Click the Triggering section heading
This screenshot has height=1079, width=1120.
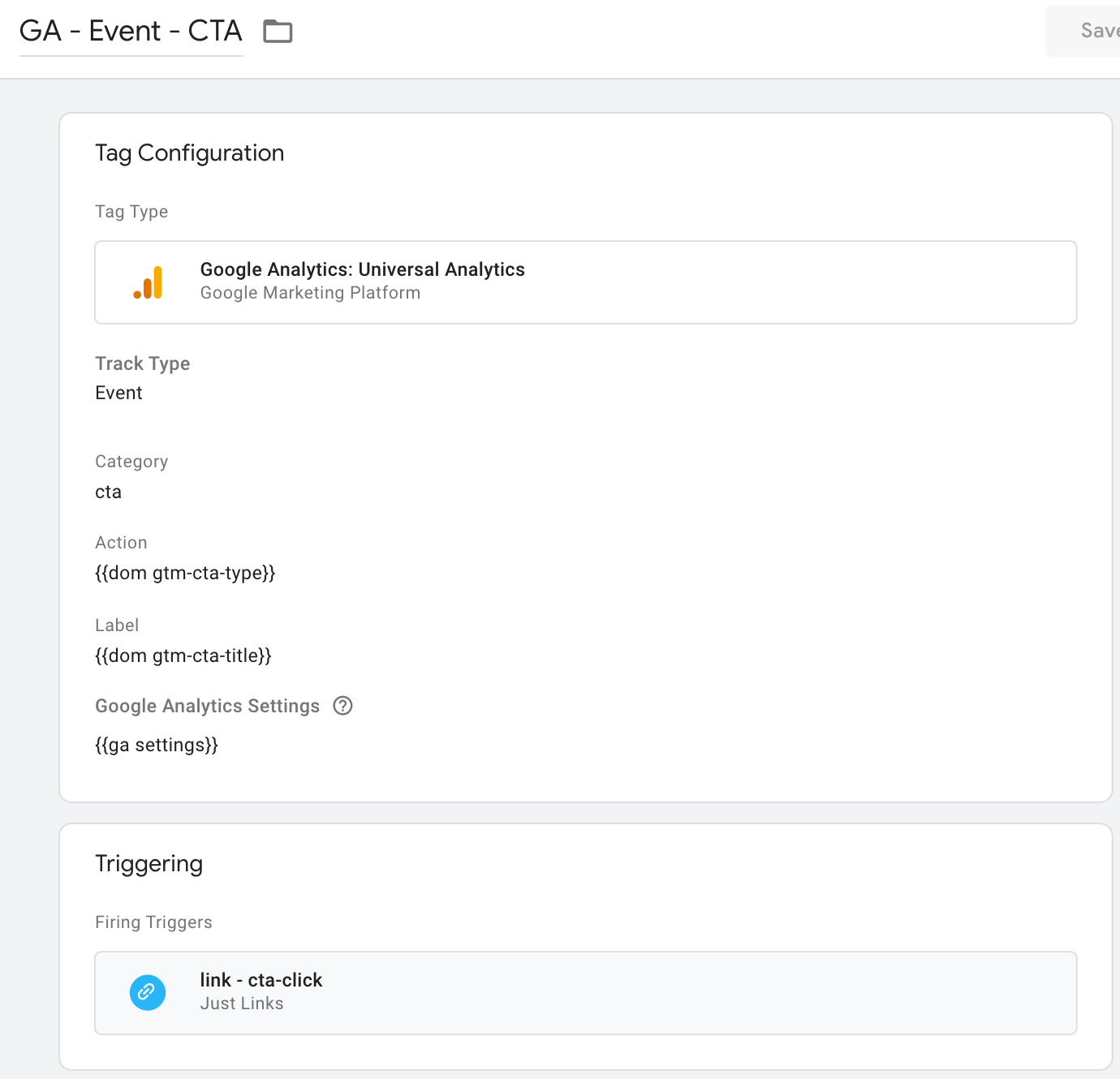click(x=149, y=864)
